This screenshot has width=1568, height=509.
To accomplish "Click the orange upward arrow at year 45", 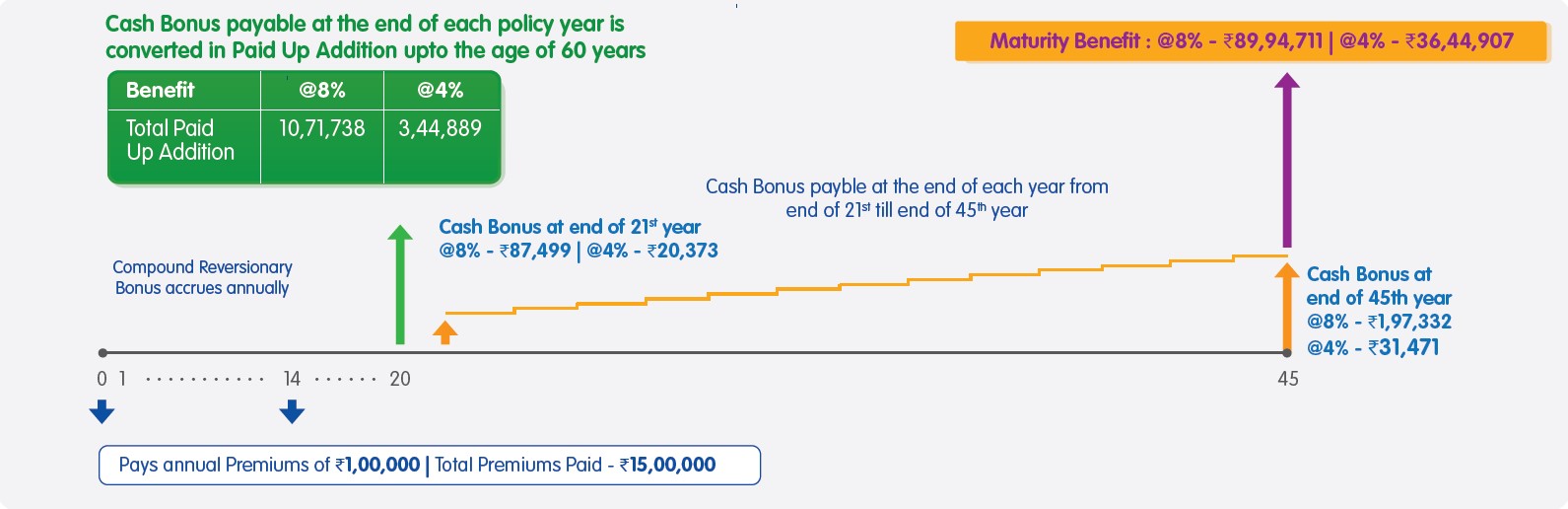I will coord(1286,307).
